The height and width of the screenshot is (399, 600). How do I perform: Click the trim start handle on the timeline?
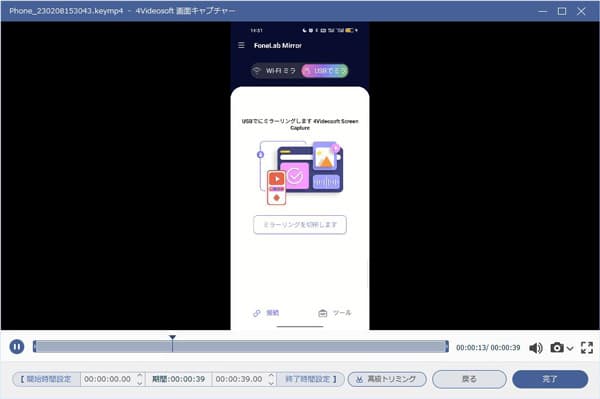[x=34, y=347]
